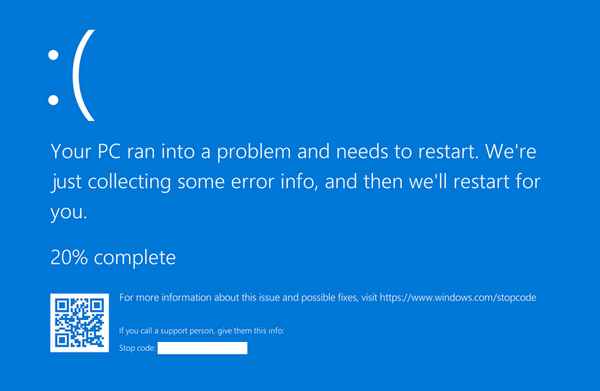Click "just collecting some error info" text
600x391 pixels.
[185, 182]
